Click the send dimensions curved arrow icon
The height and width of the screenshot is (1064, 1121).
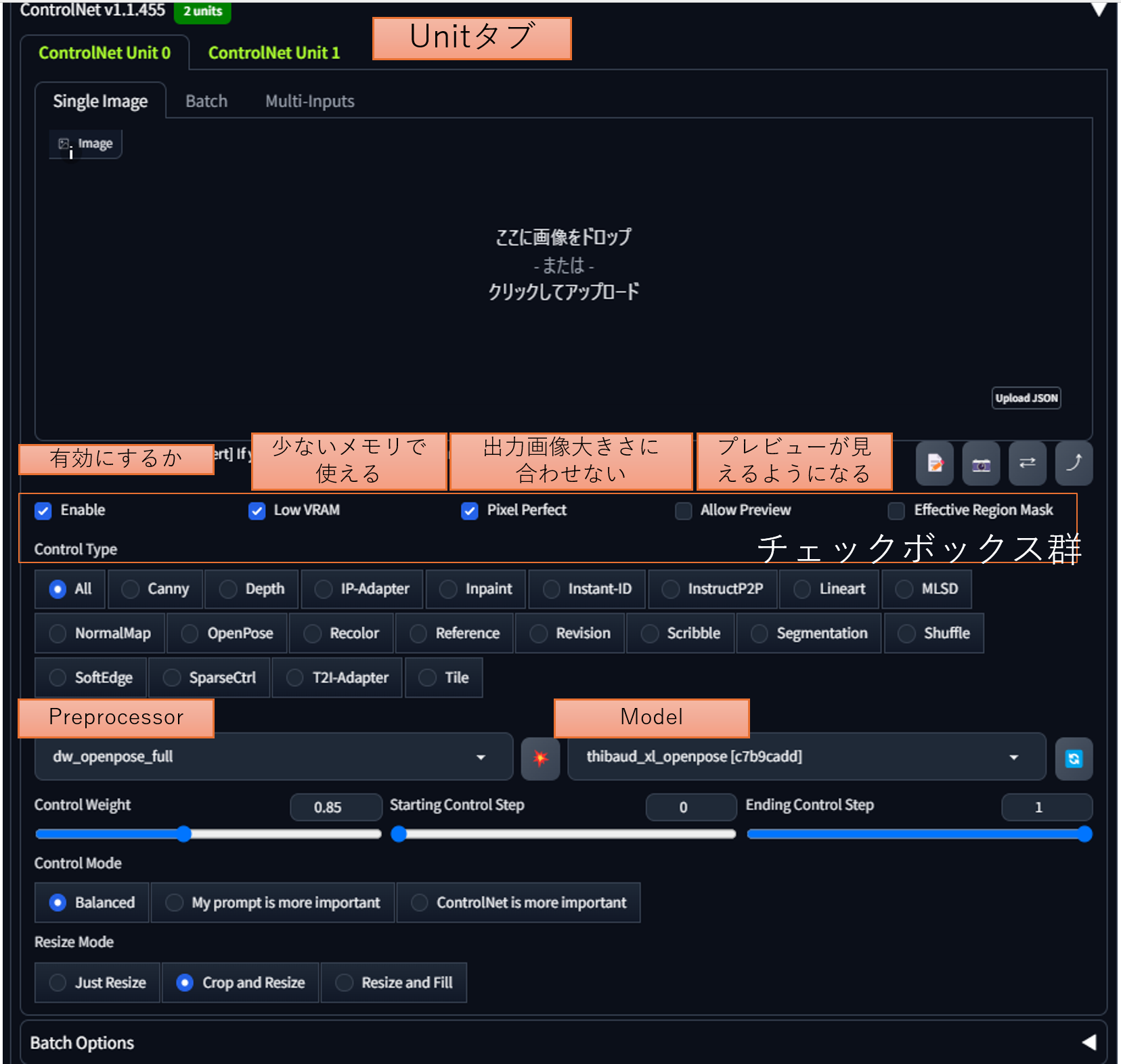click(x=1074, y=463)
